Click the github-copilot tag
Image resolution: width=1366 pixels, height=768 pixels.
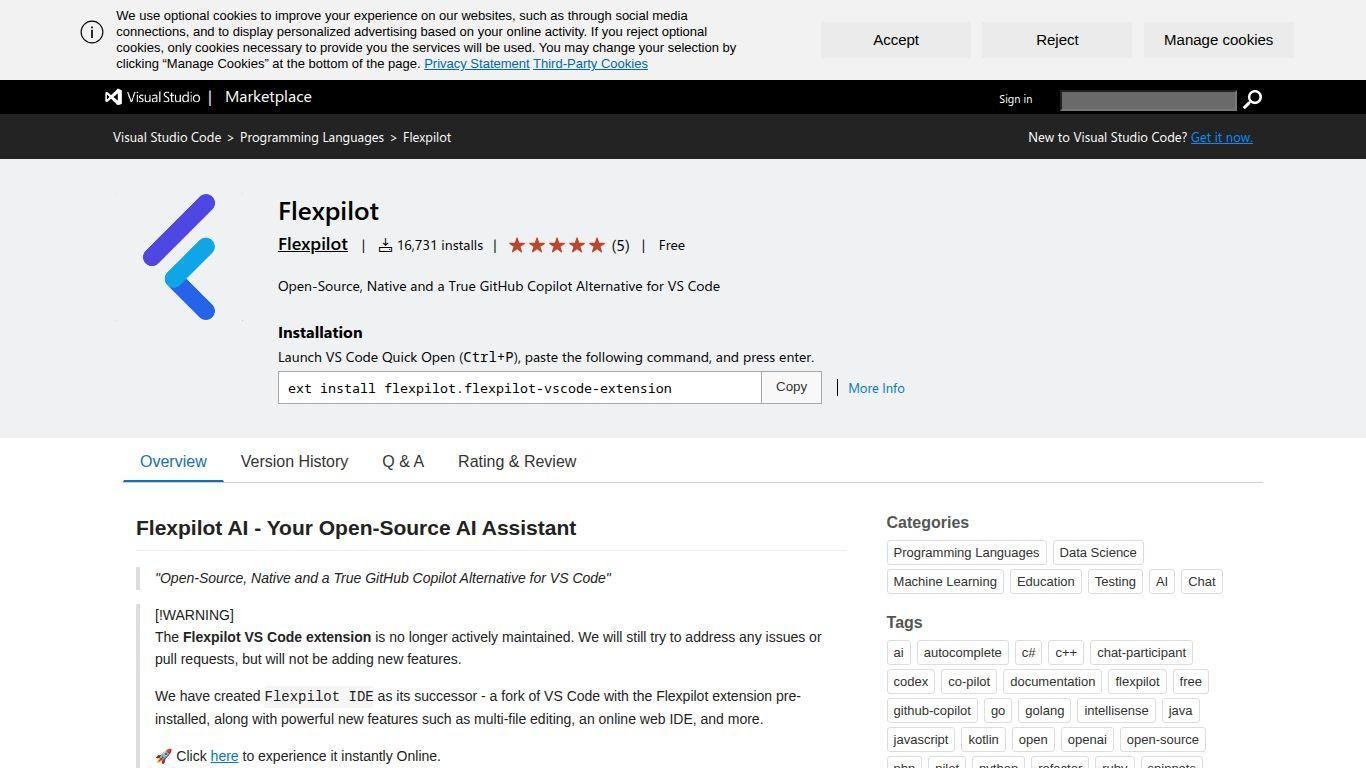click(932, 711)
